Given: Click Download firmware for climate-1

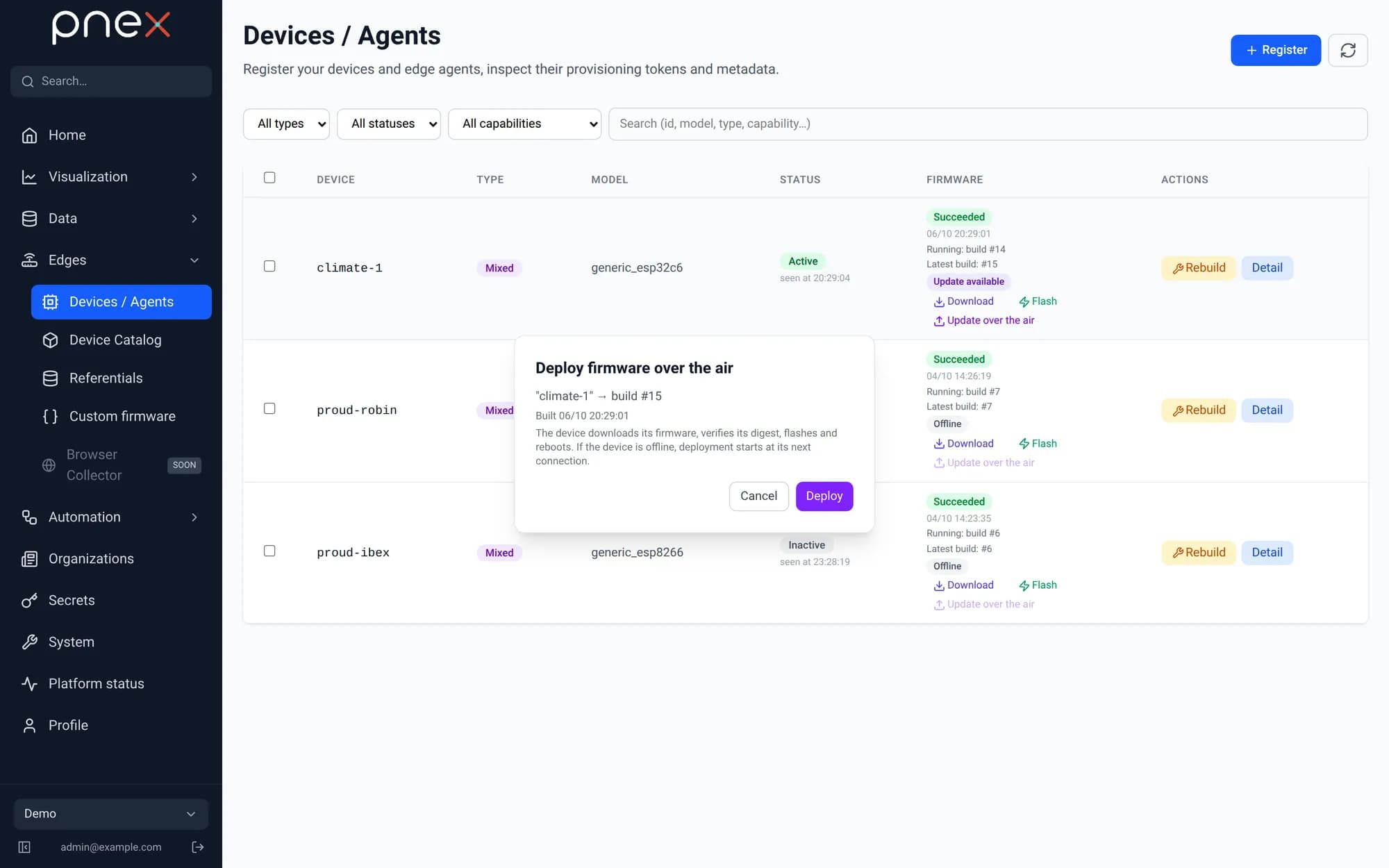Looking at the screenshot, I should 963,301.
